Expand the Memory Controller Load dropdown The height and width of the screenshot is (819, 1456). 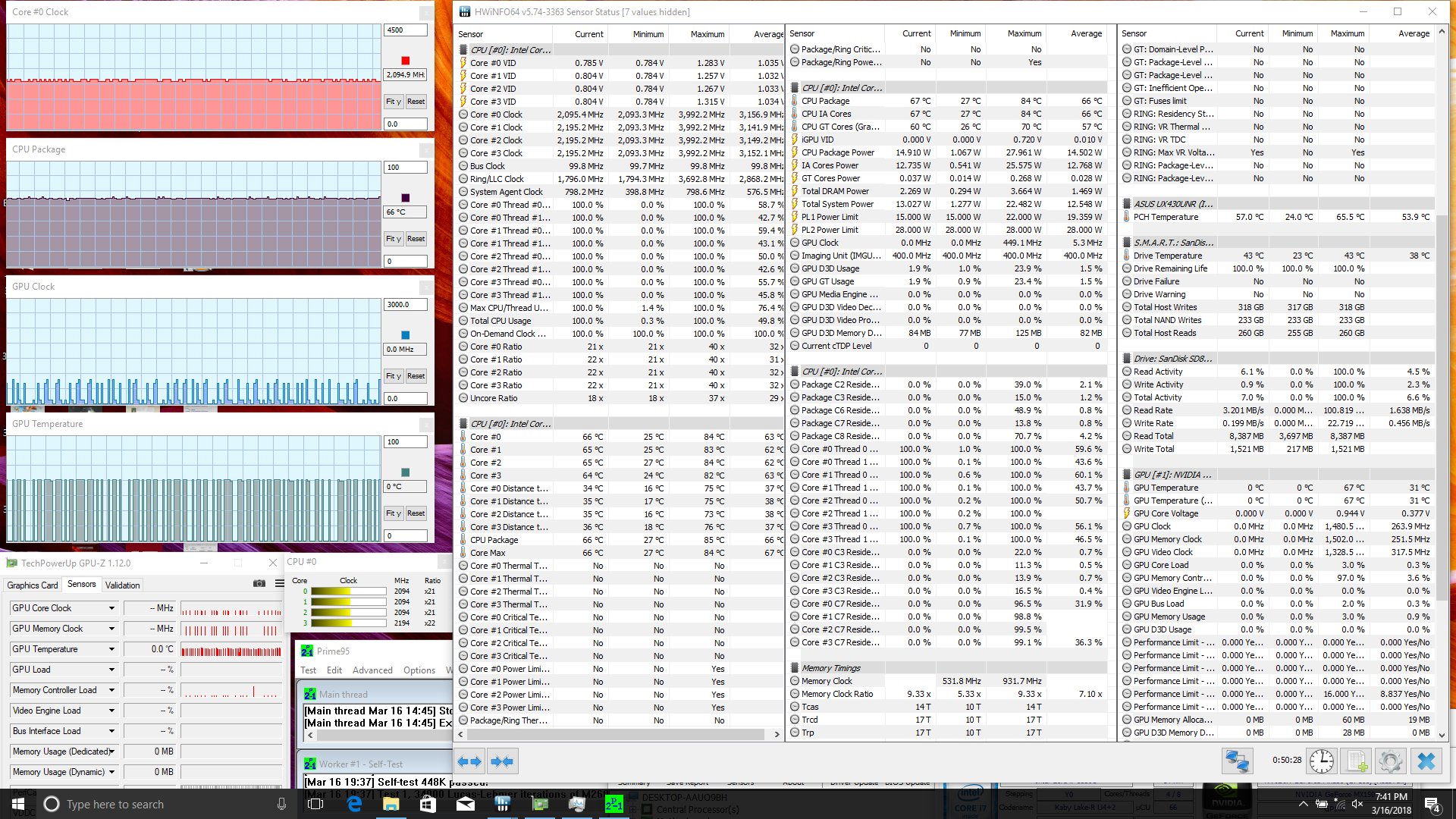click(x=111, y=690)
